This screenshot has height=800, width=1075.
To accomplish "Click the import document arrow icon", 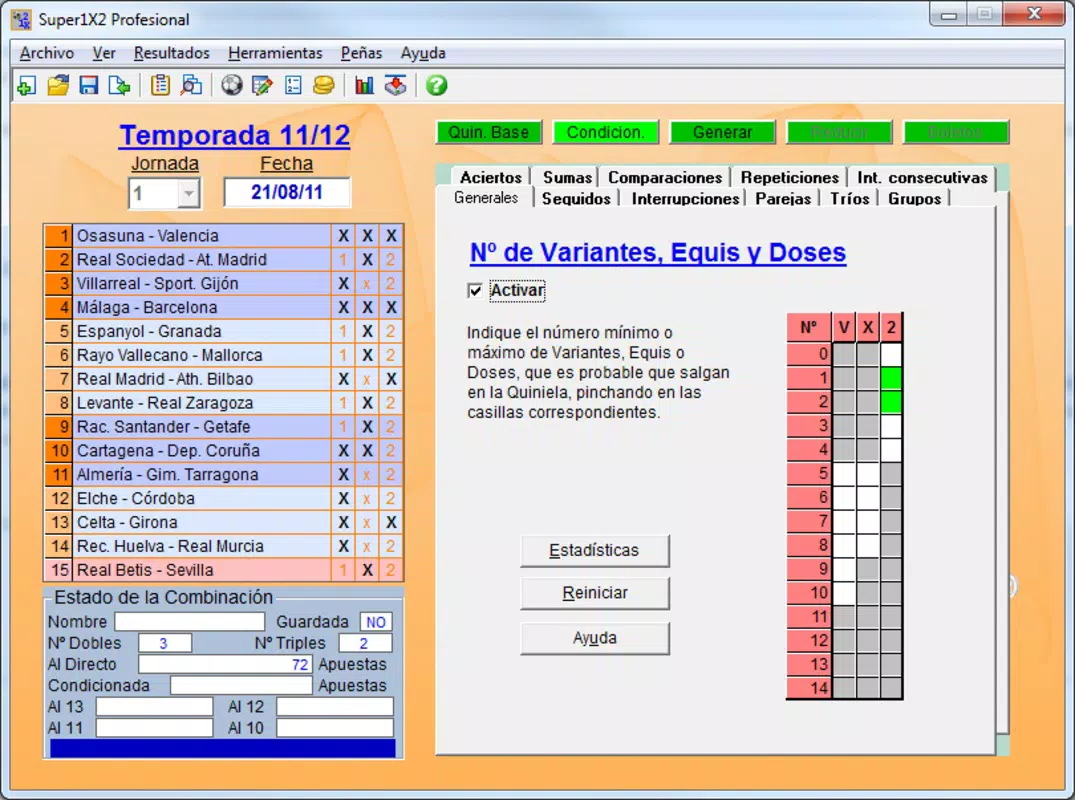I will tap(120, 86).
